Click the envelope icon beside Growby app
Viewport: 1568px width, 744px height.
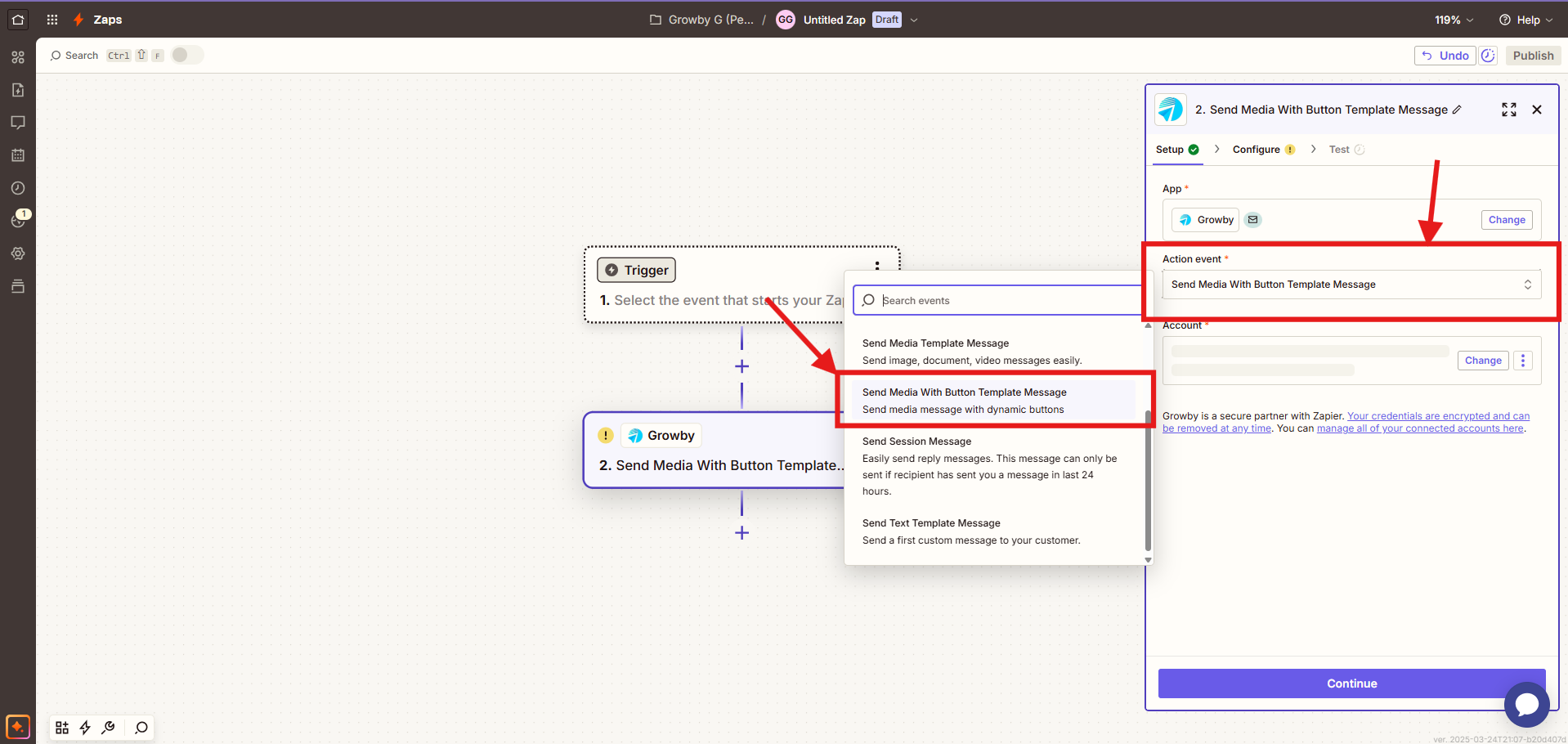click(x=1252, y=220)
